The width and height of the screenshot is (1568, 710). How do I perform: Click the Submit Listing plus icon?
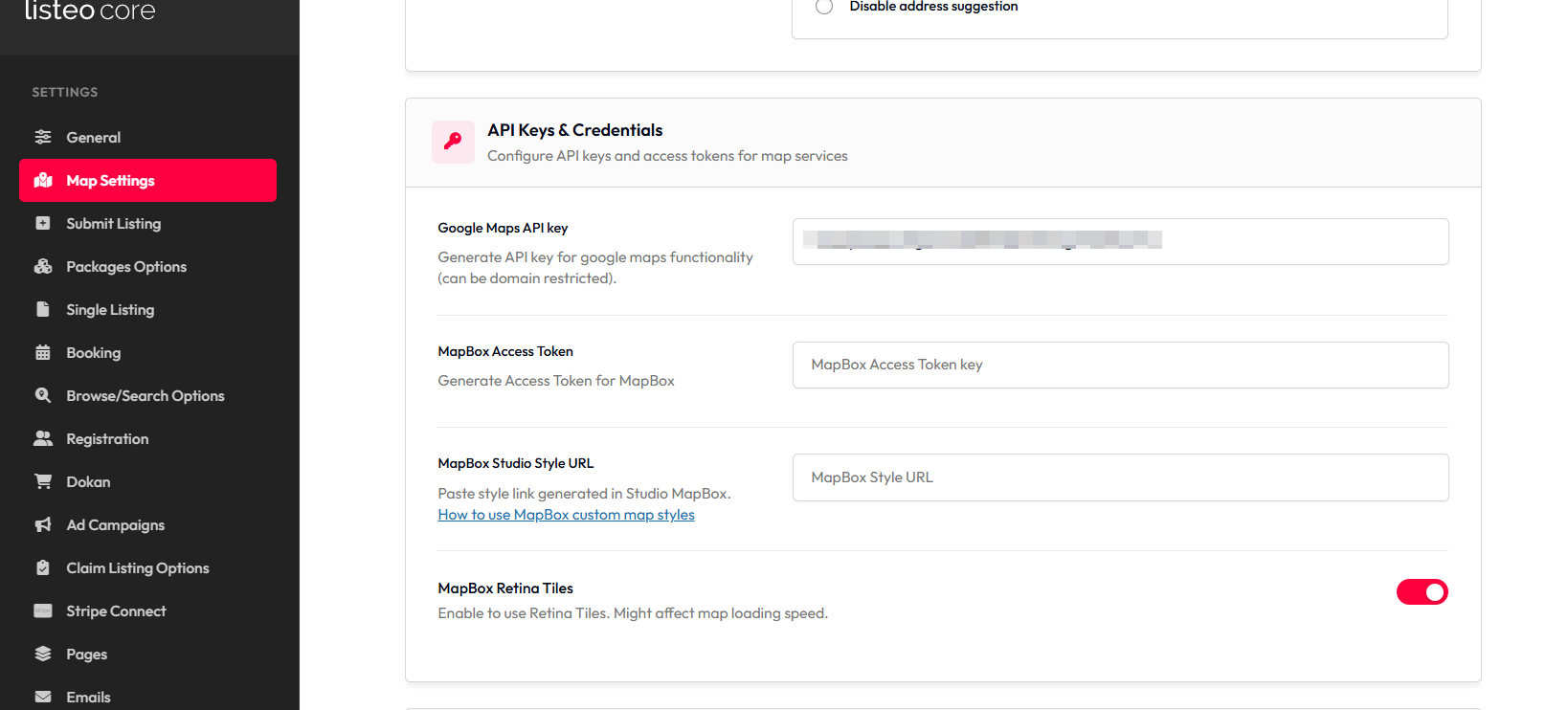43,223
